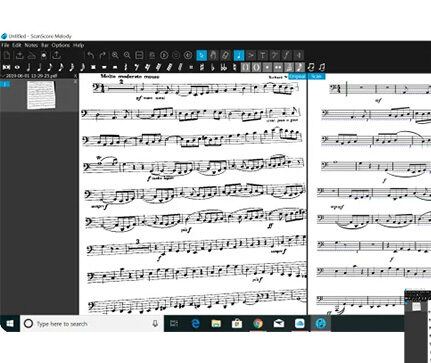Create a new document from the toolbar
The width and height of the screenshot is (431, 363).
(x=7, y=55)
